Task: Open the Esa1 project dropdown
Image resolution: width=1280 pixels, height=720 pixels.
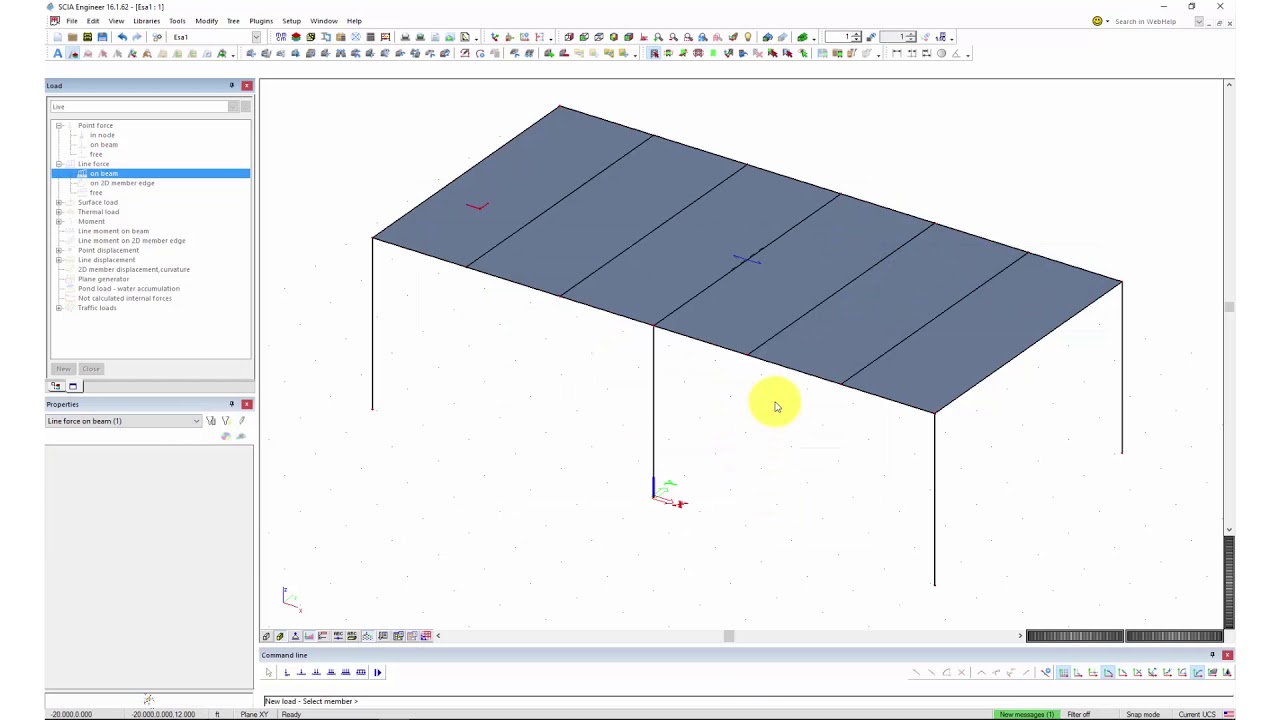Action: coord(256,37)
